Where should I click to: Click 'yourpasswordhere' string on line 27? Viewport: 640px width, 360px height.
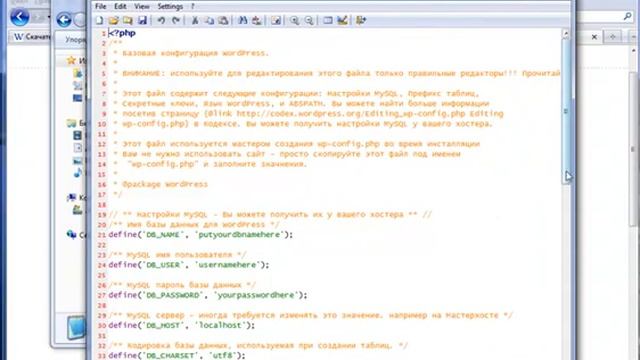coord(256,295)
